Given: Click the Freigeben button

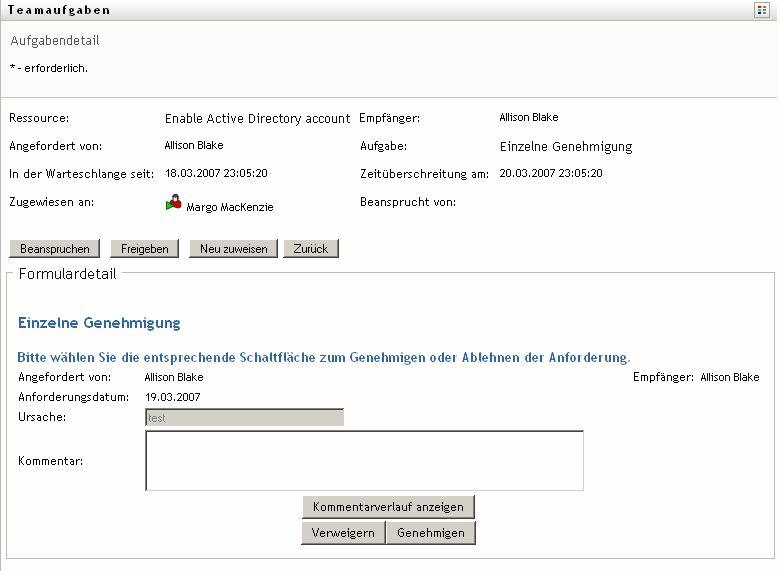Looking at the screenshot, I should click(x=145, y=249).
